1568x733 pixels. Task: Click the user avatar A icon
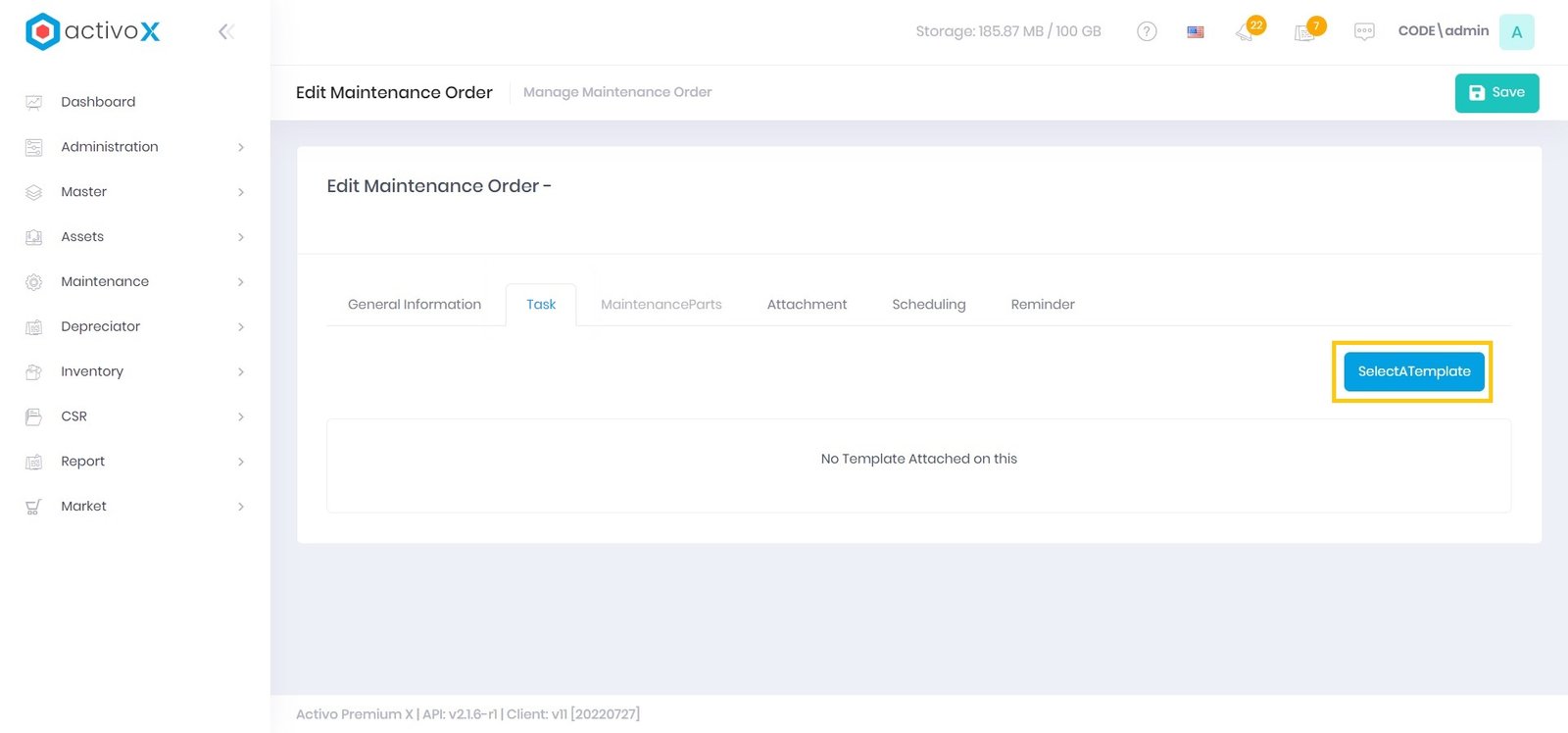tap(1516, 32)
